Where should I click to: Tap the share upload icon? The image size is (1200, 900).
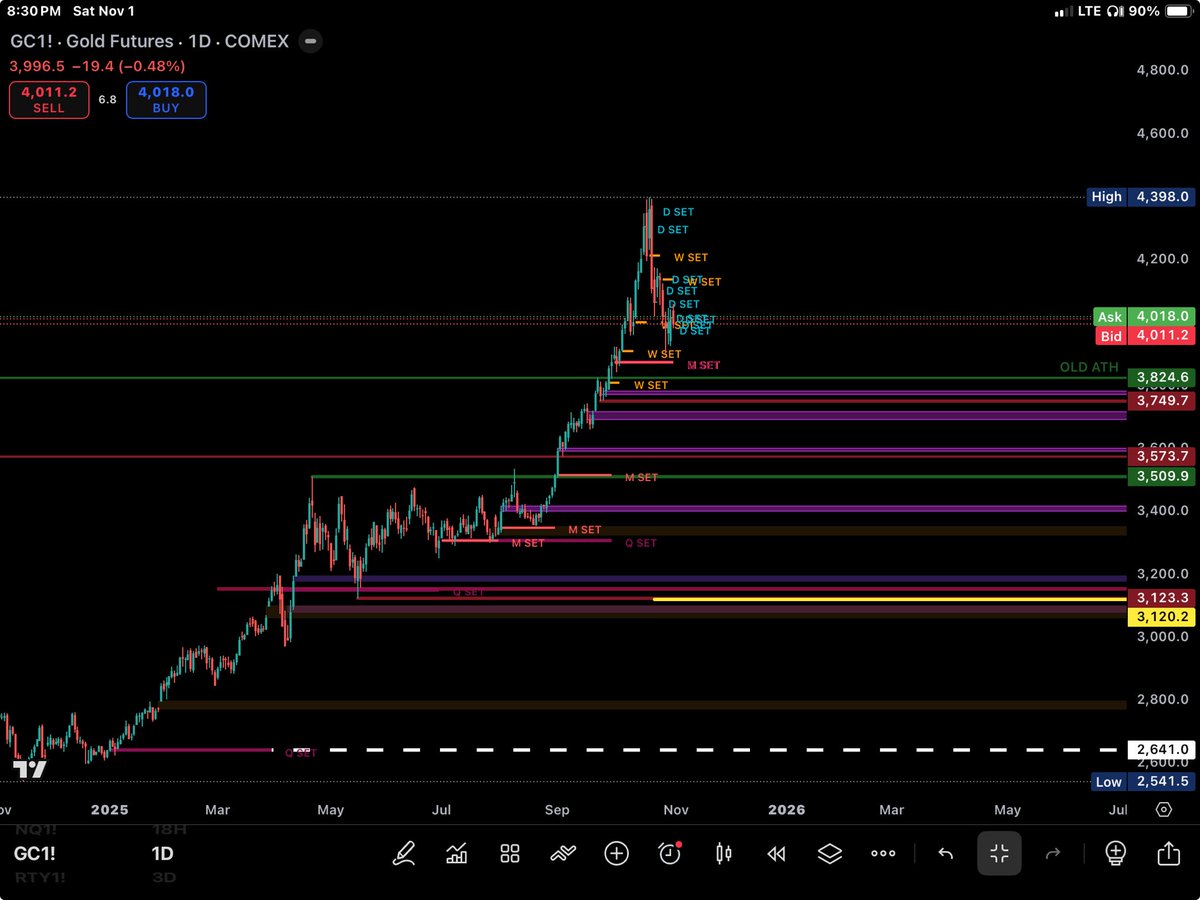1168,853
